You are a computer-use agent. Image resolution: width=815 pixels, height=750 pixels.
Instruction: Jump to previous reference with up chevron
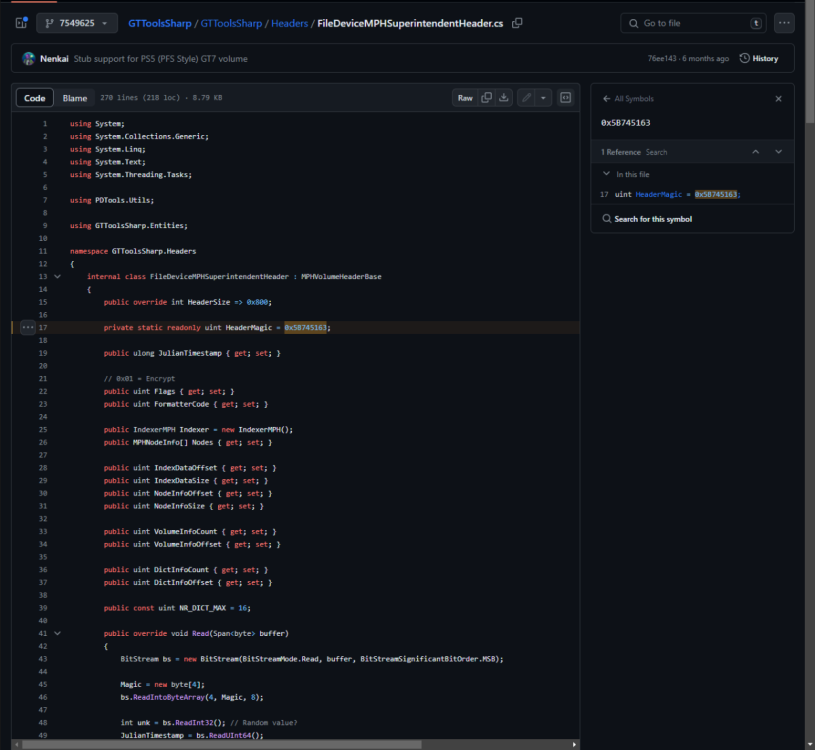pos(756,152)
